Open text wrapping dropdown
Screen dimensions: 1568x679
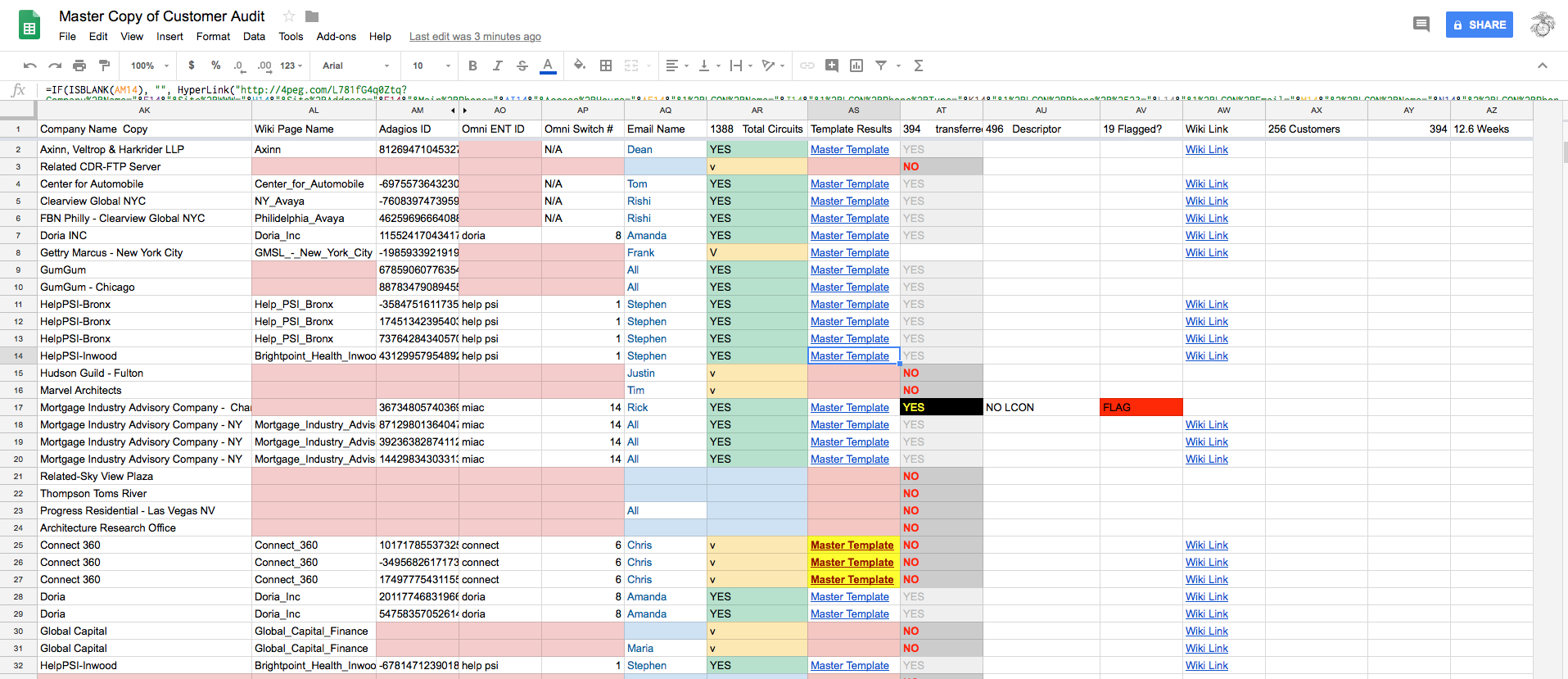(741, 66)
